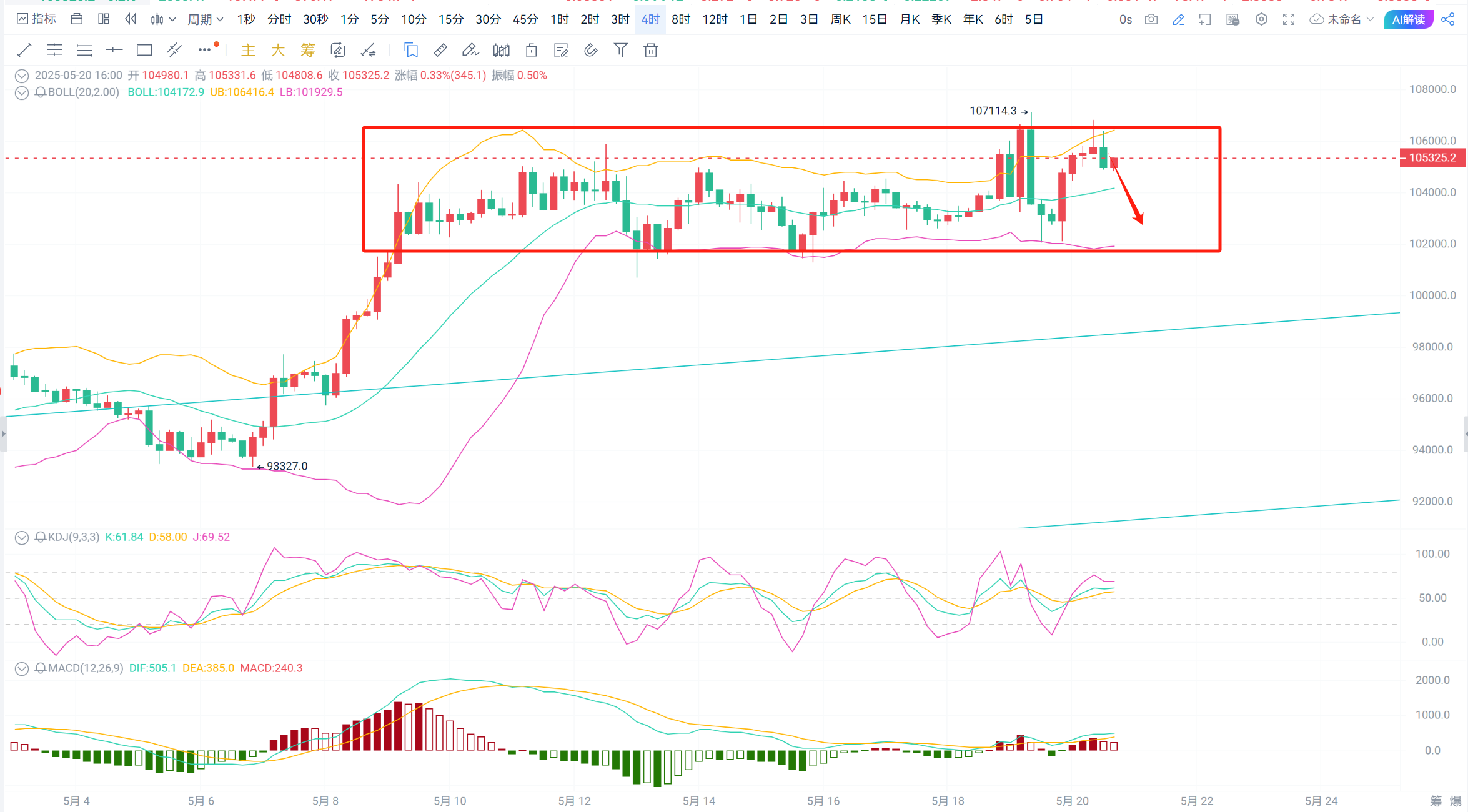Image resolution: width=1468 pixels, height=812 pixels.
Task: Switch to the 1时 timeframe
Action: point(560,19)
